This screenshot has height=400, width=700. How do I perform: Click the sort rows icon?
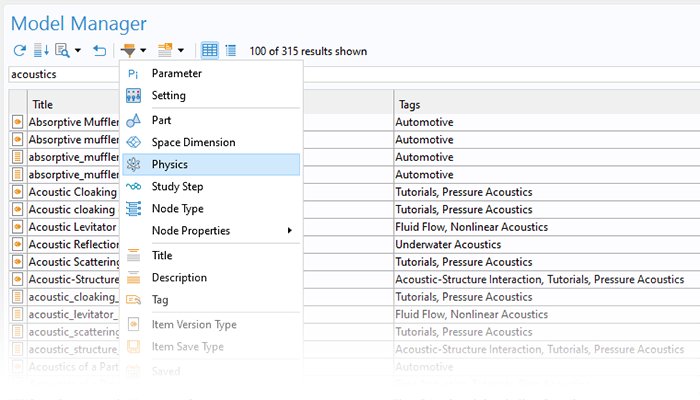pos(41,50)
